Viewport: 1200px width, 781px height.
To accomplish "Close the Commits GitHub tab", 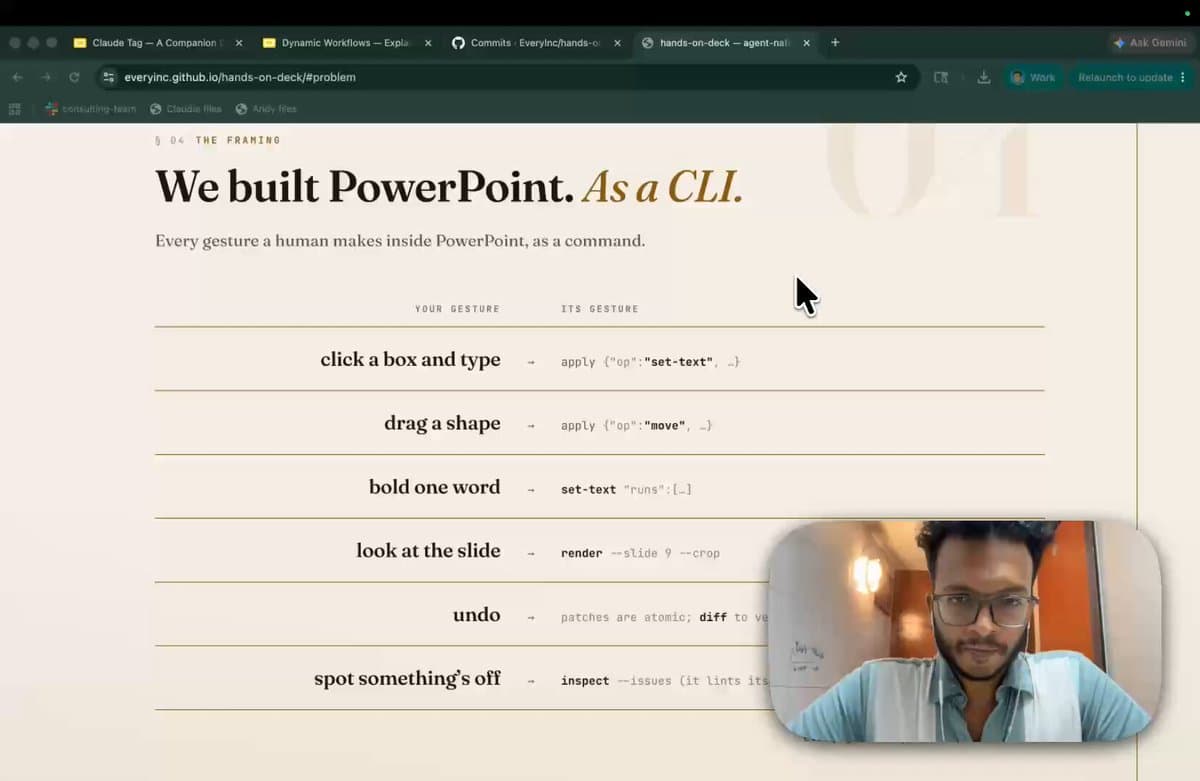I will (x=617, y=43).
